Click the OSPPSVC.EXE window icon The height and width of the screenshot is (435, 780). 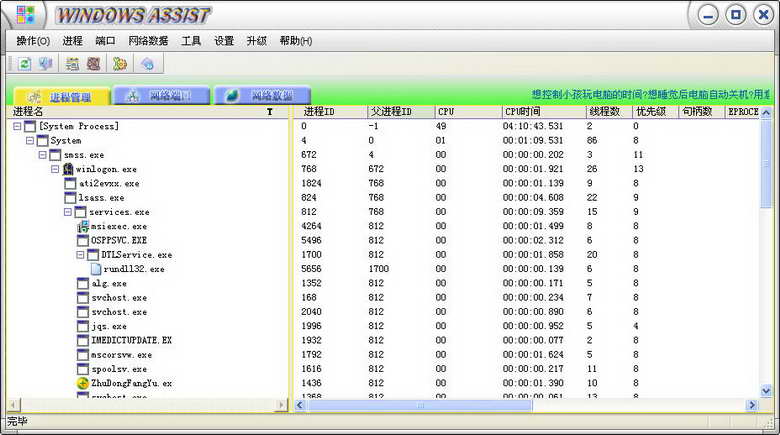click(83, 241)
